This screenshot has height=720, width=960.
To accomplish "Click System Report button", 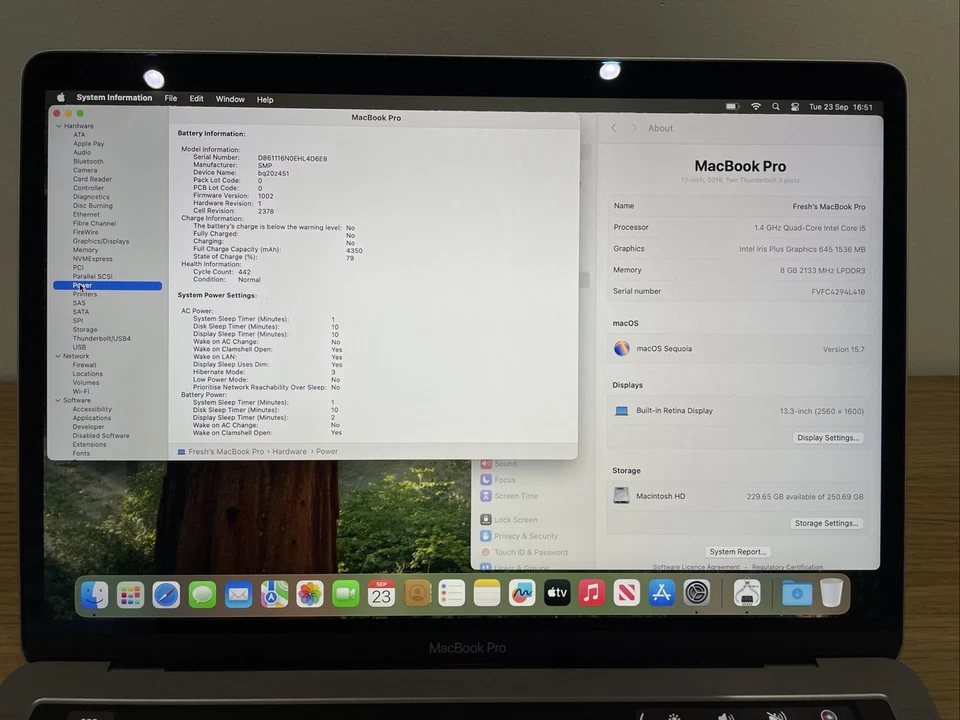I will (x=738, y=552).
